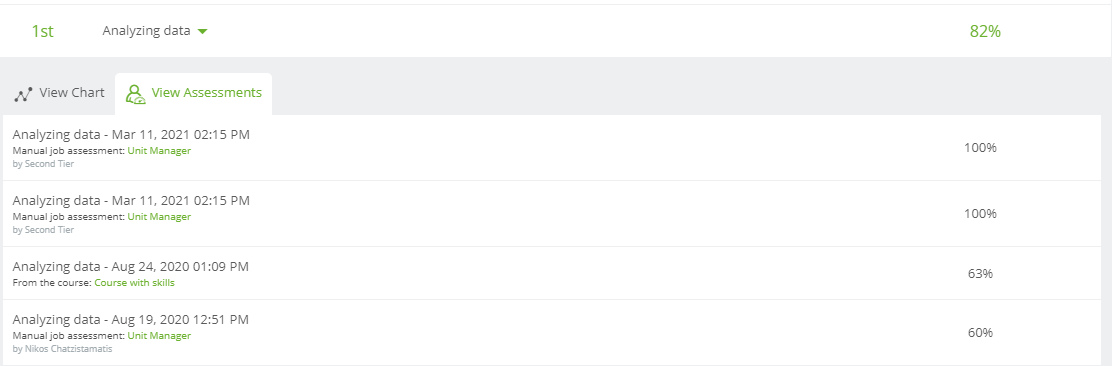
Task: Click the 1st rank label
Action: click(42, 31)
